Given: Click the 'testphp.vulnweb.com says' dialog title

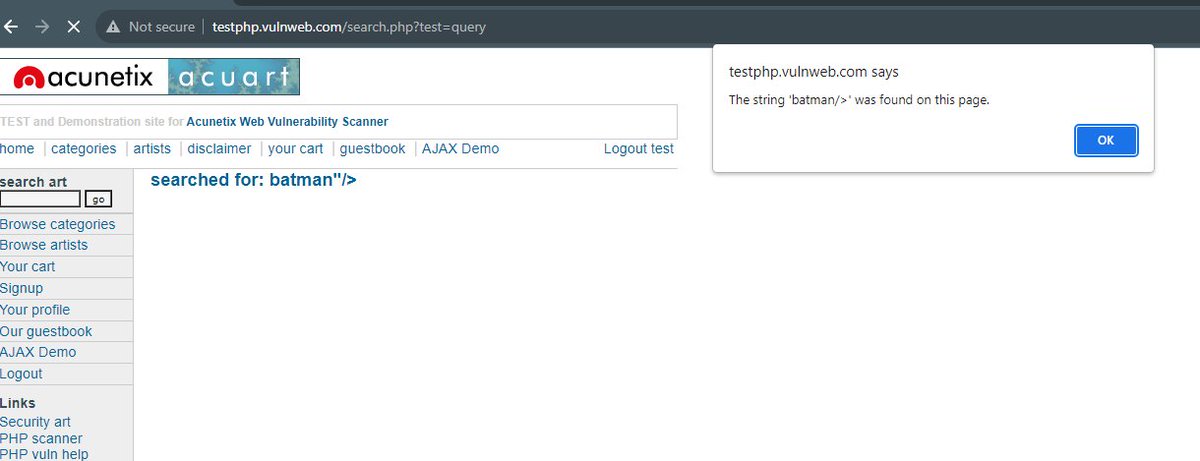Looking at the screenshot, I should click(814, 72).
